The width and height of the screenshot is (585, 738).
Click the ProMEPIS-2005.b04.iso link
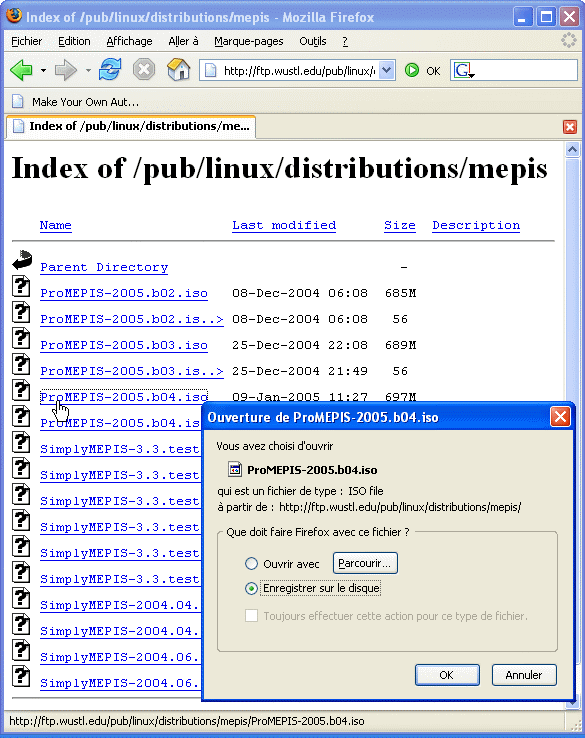tap(124, 397)
